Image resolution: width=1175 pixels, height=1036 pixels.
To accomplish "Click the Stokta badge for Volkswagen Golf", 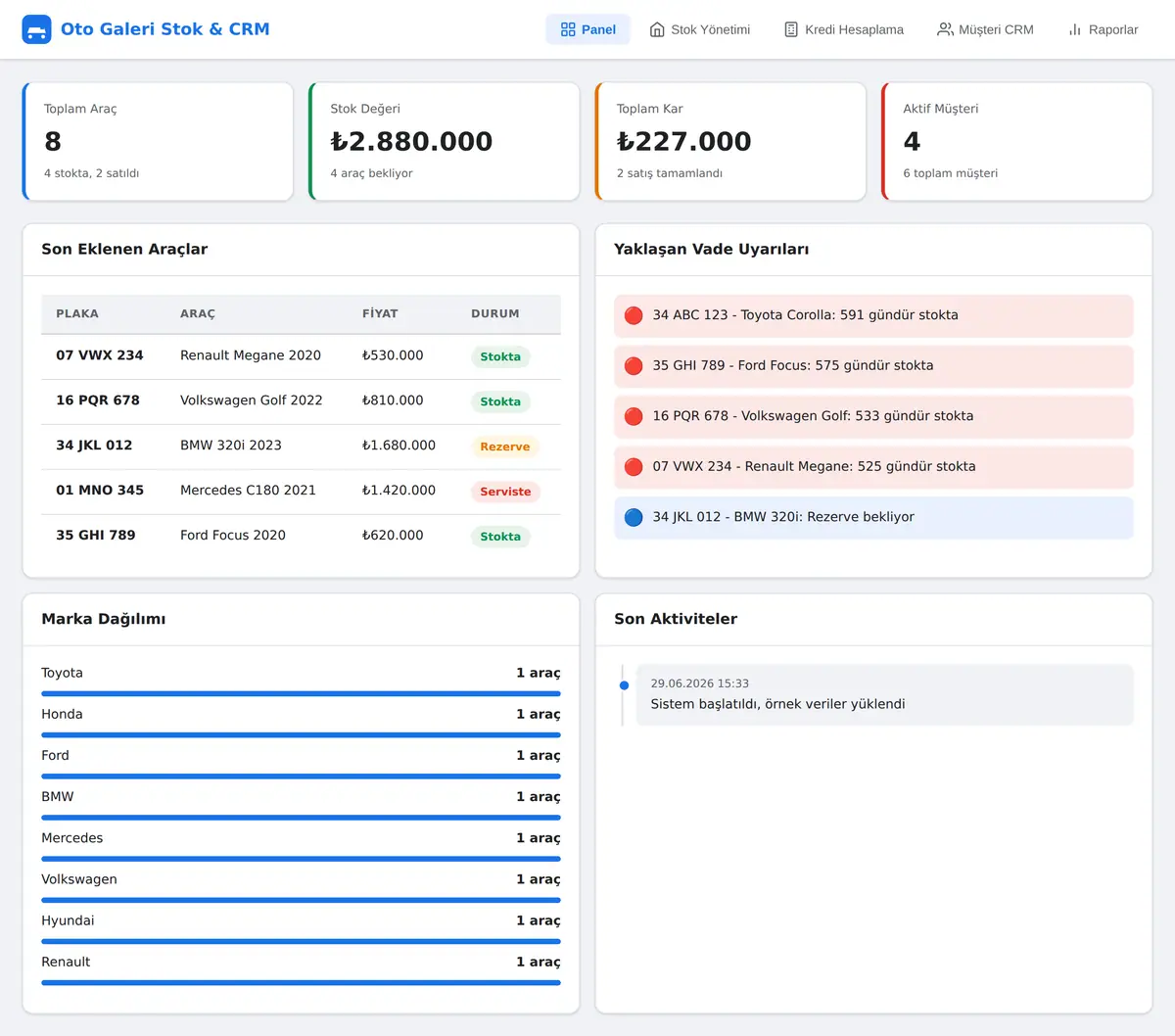I will [500, 401].
